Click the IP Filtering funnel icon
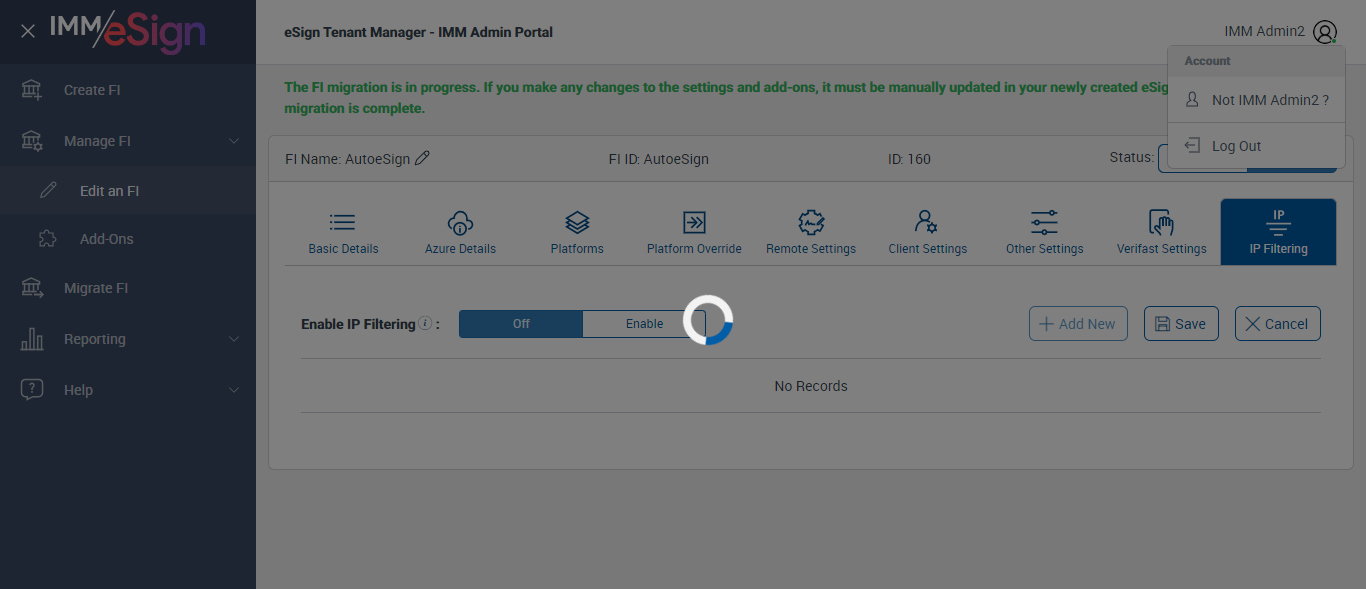 (1278, 222)
